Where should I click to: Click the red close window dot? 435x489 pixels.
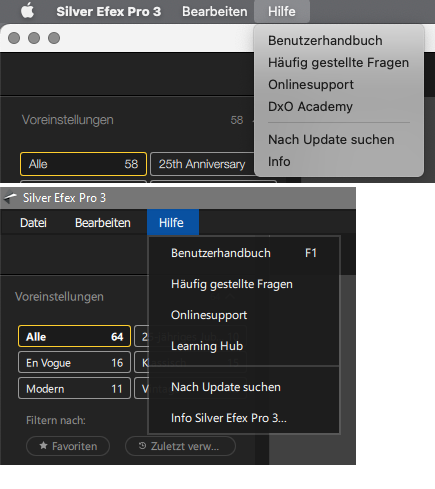(x=14, y=38)
